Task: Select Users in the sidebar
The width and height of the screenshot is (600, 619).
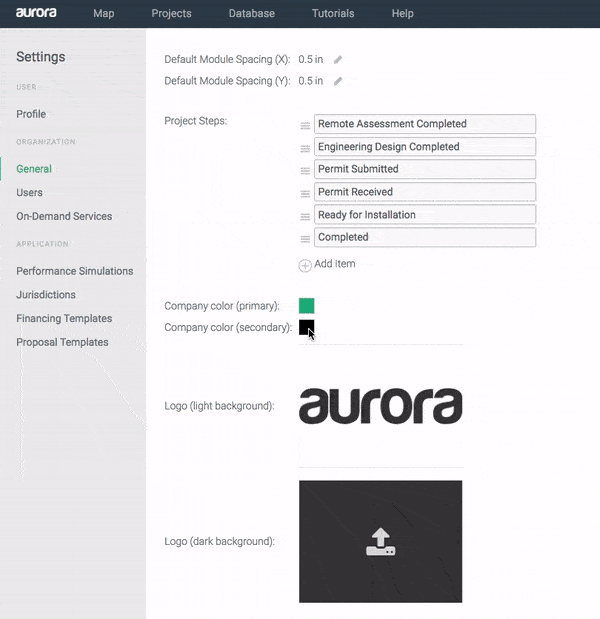Action: (x=29, y=192)
